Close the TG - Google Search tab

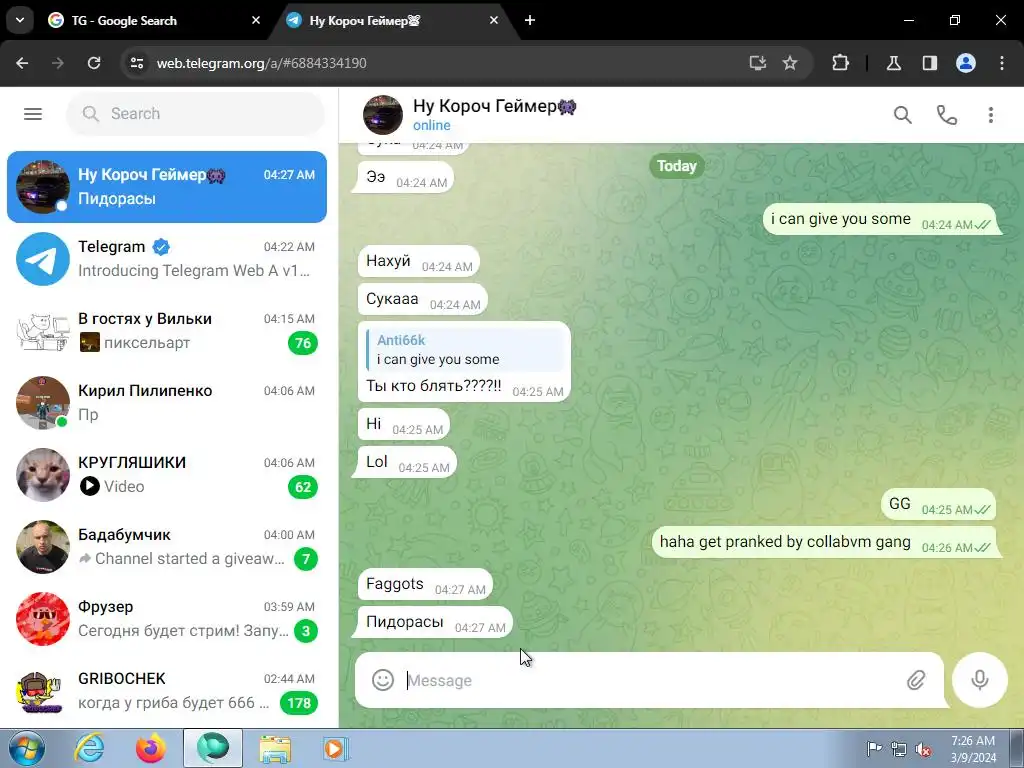tap(256, 20)
